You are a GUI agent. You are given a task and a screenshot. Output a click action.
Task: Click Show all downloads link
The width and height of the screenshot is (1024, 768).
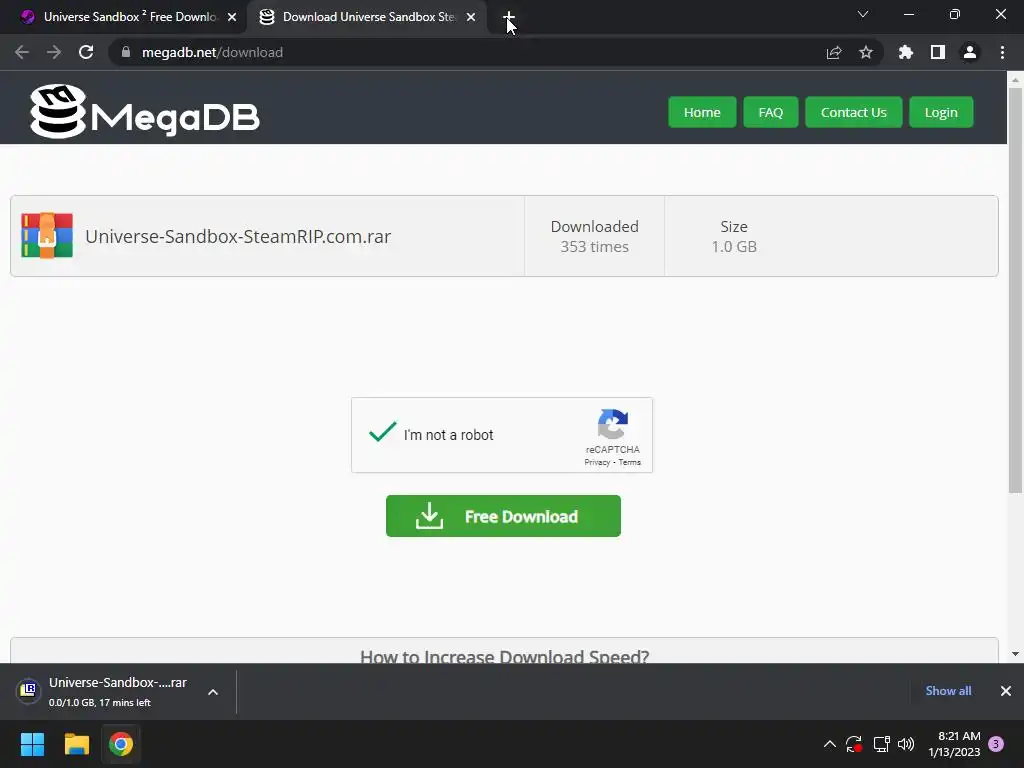click(948, 691)
